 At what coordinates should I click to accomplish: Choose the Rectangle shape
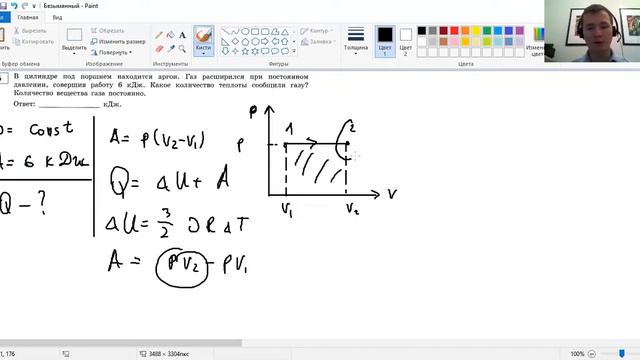pyautogui.click(x=255, y=31)
